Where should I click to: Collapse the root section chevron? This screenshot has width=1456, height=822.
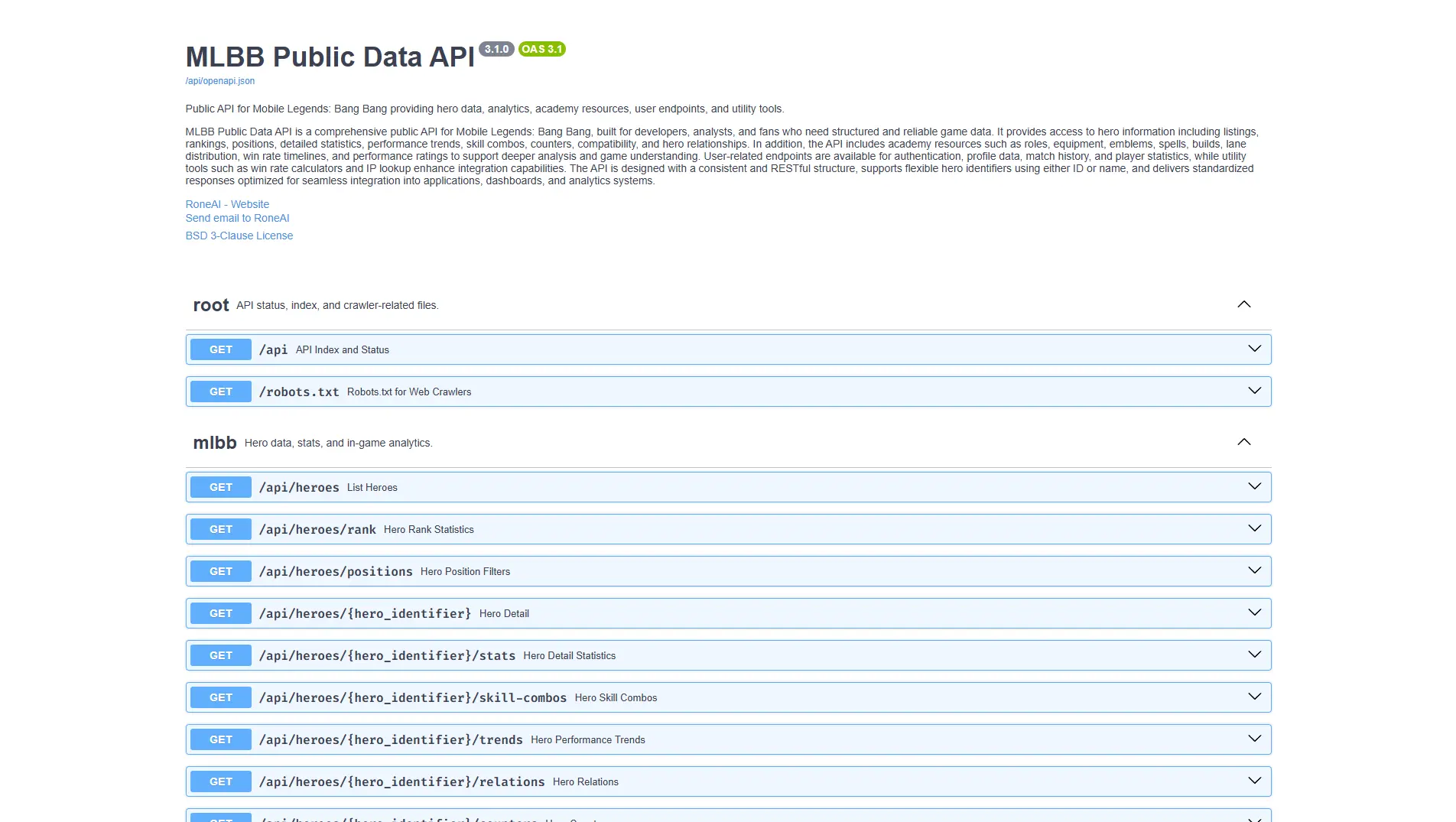coord(1244,304)
